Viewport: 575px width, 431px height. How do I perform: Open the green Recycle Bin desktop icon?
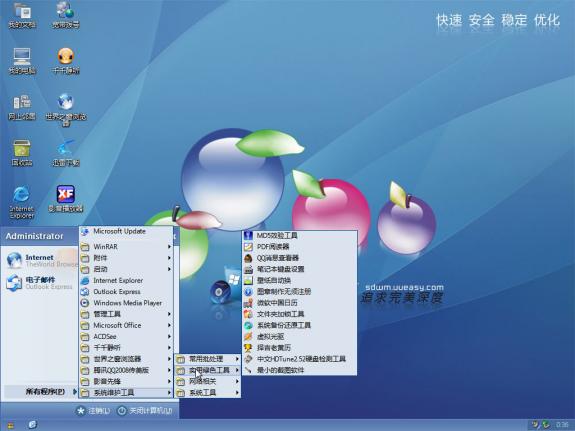click(22, 152)
